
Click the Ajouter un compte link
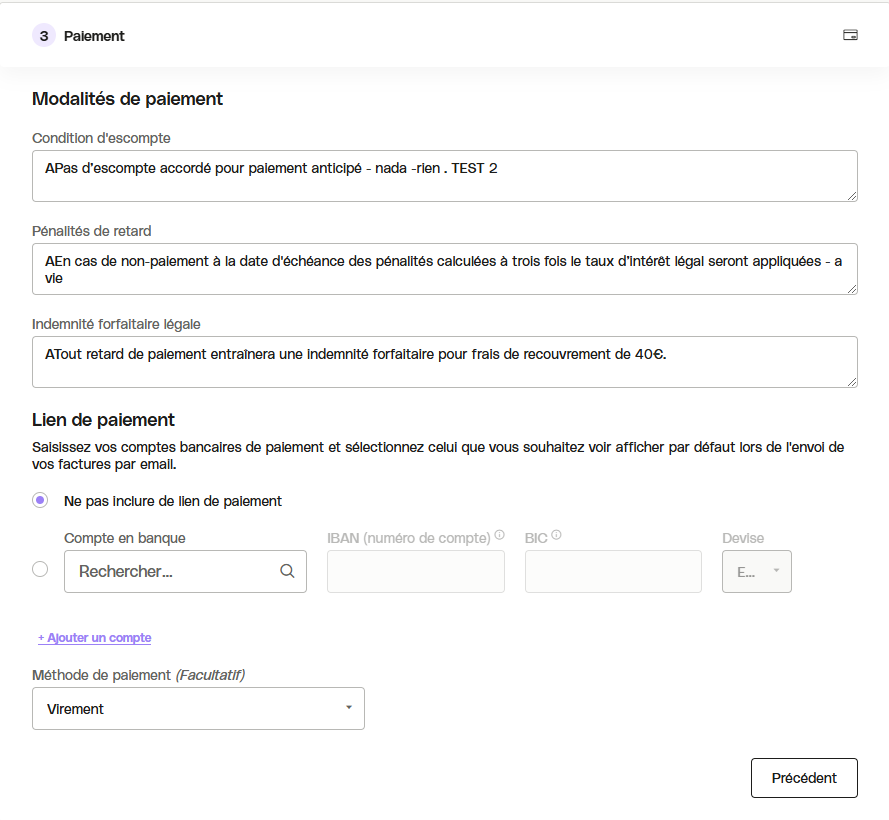click(95, 637)
